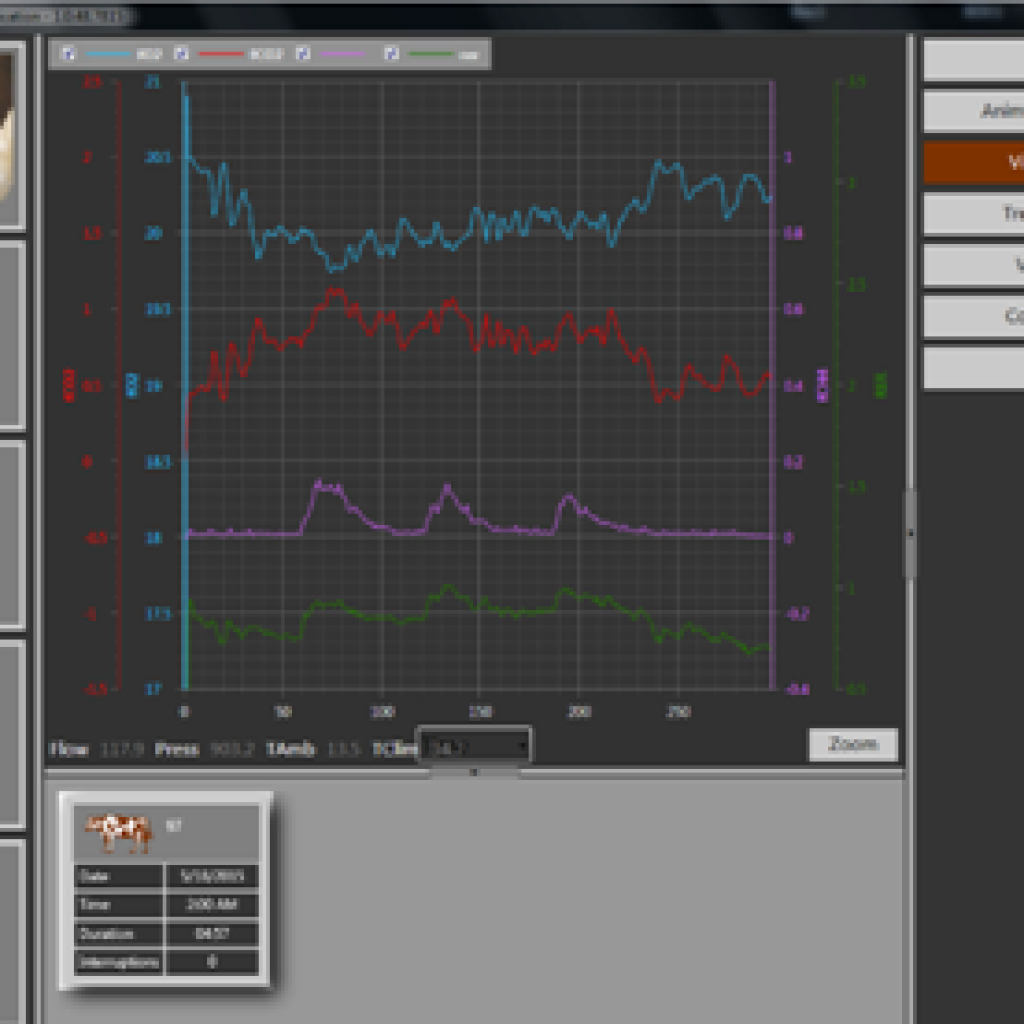Viewport: 1024px width, 1024px height.
Task: Disable the green series legend checkbox
Action: pyautogui.click(x=391, y=54)
